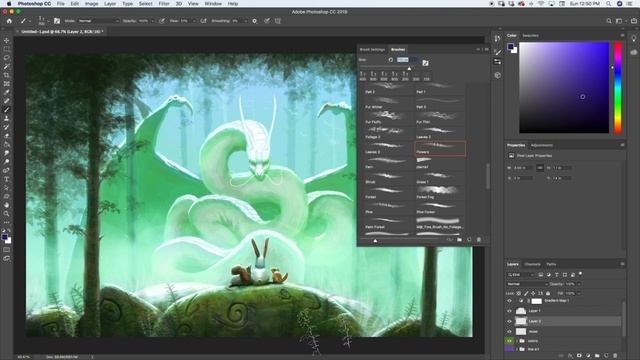
Task: Delete layer with Layers panel trash icon
Action: point(615,356)
